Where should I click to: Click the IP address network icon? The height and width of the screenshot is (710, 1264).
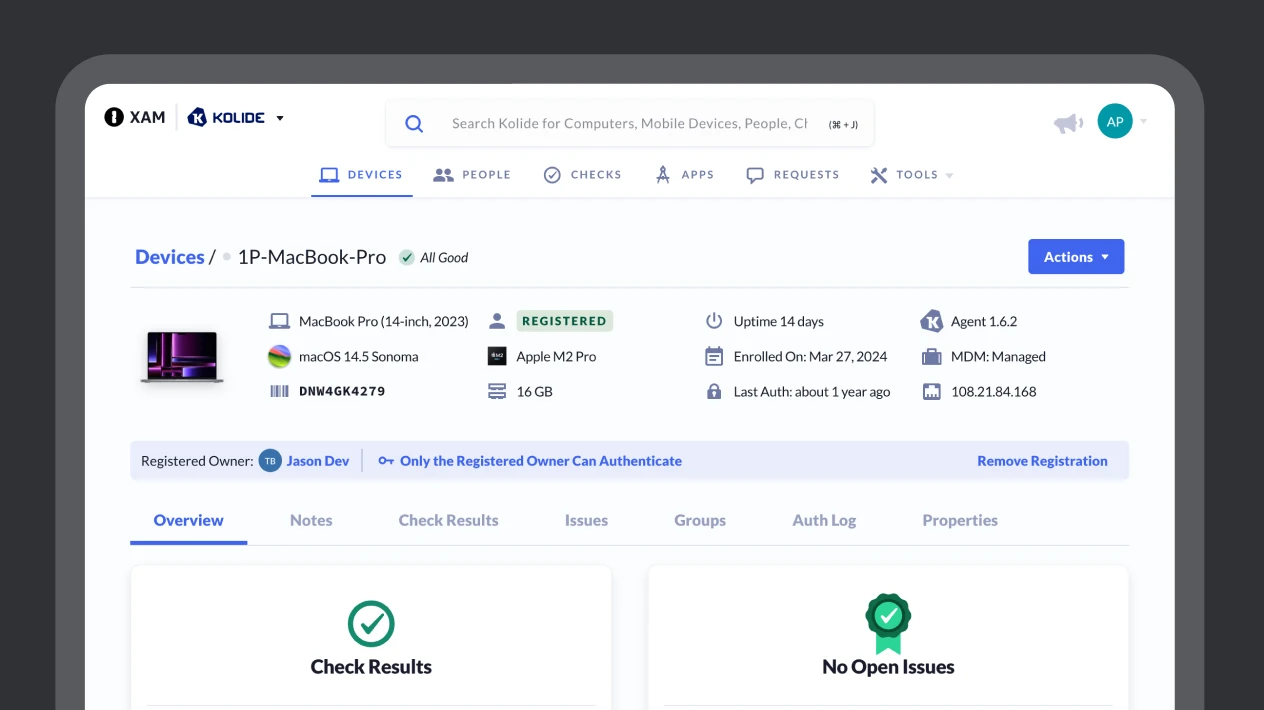click(931, 391)
